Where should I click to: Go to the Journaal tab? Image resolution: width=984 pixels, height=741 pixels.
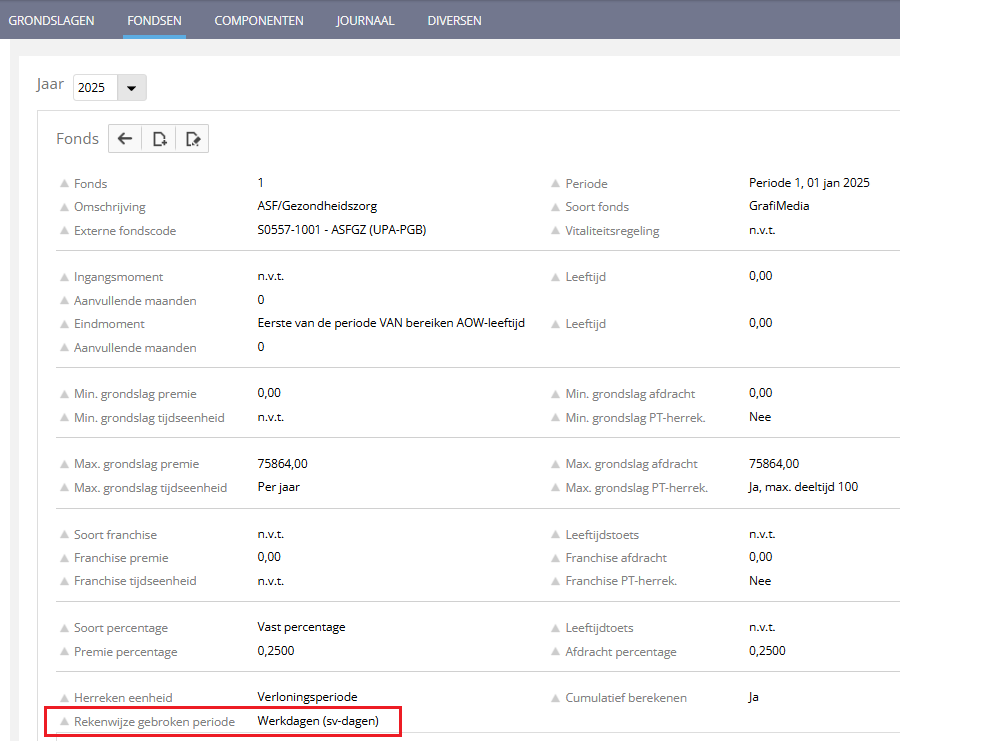365,20
